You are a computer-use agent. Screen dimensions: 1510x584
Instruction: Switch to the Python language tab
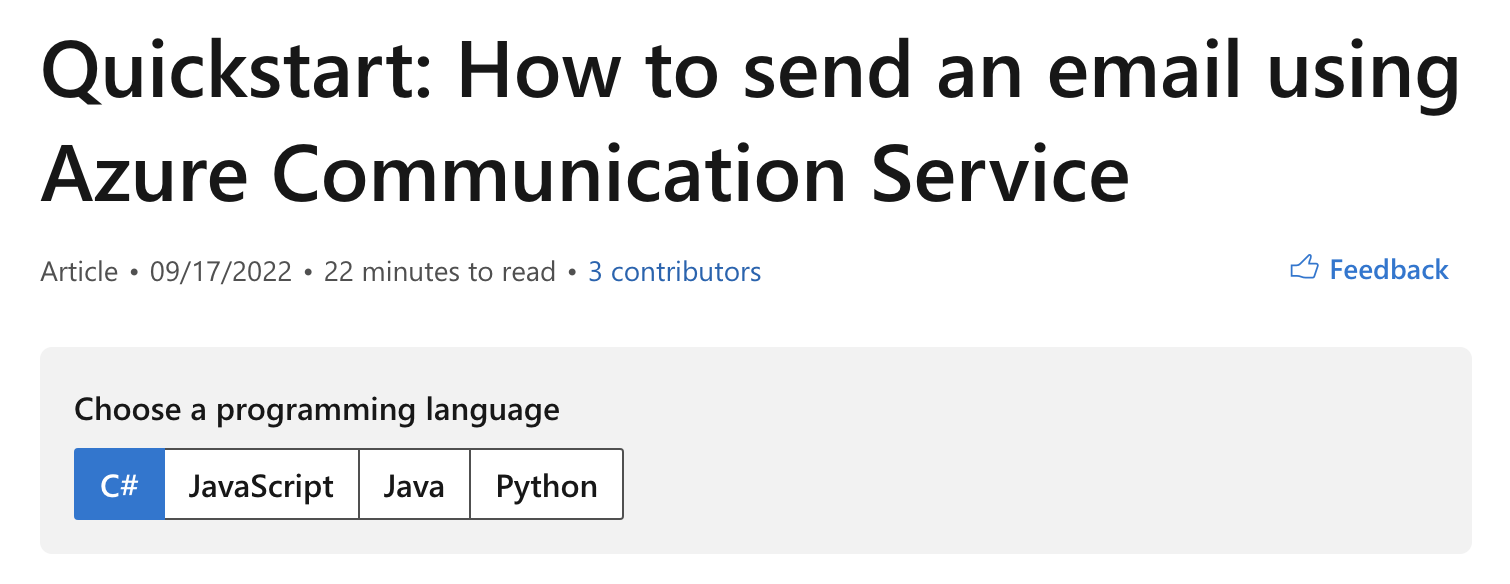click(x=547, y=484)
